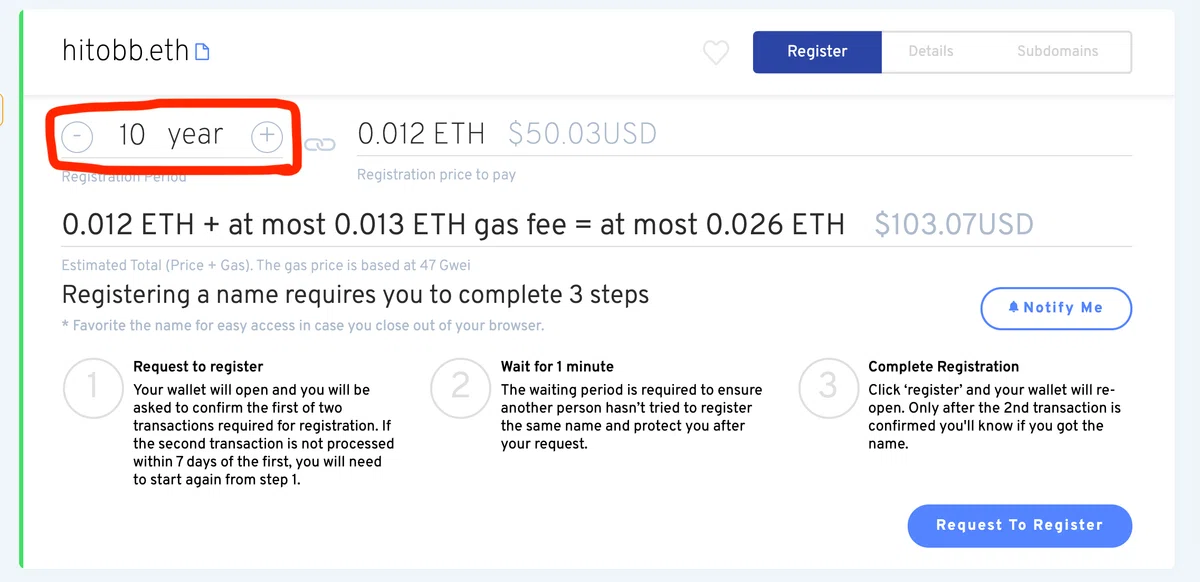Screen dimensions: 1200x582
Task: Favorite the name with the heart icon
Action: pos(716,52)
